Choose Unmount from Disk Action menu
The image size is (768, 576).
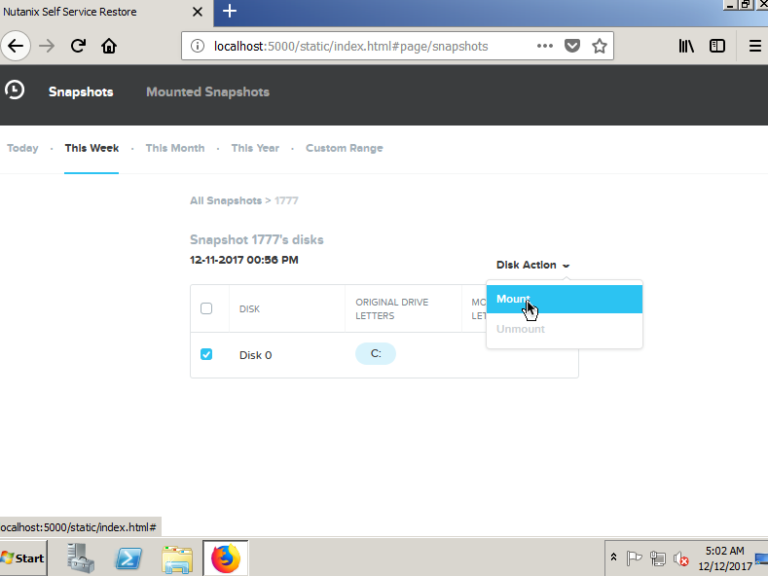click(564, 329)
